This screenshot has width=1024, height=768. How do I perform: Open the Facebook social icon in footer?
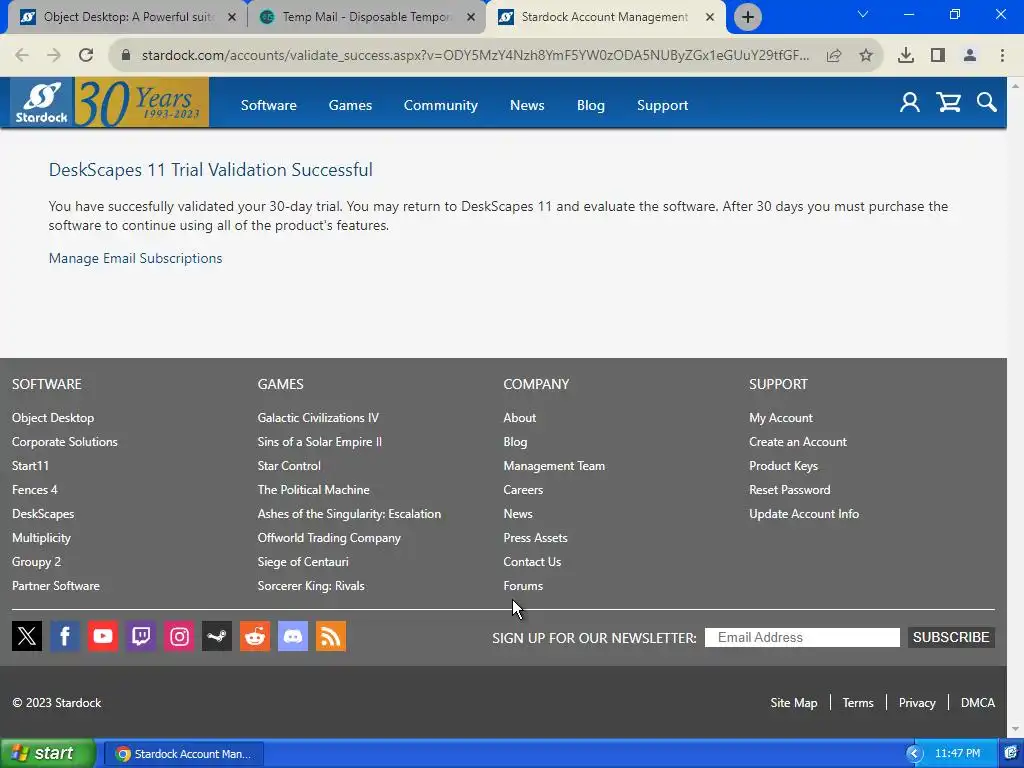point(65,636)
